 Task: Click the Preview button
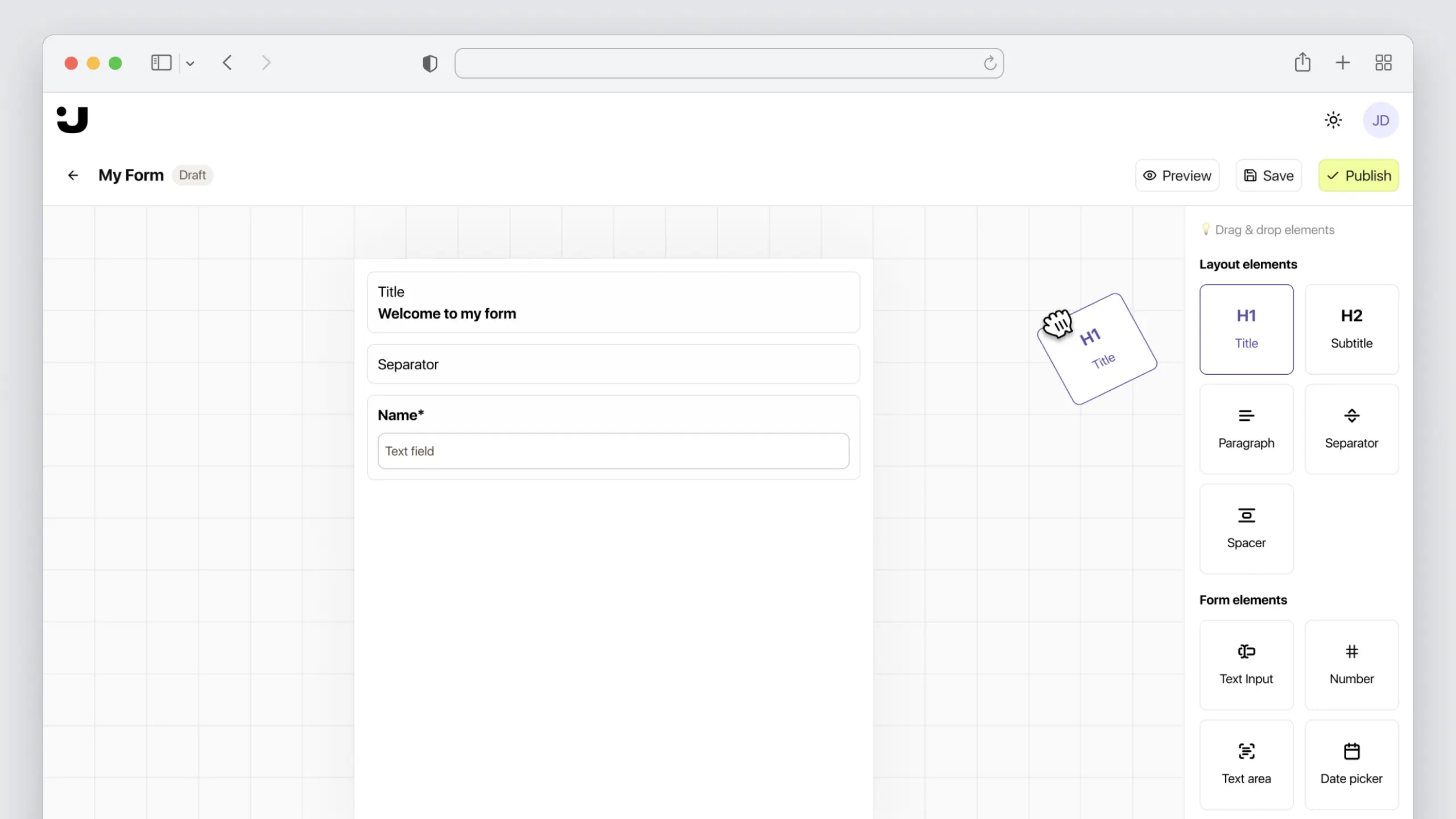point(1177,175)
